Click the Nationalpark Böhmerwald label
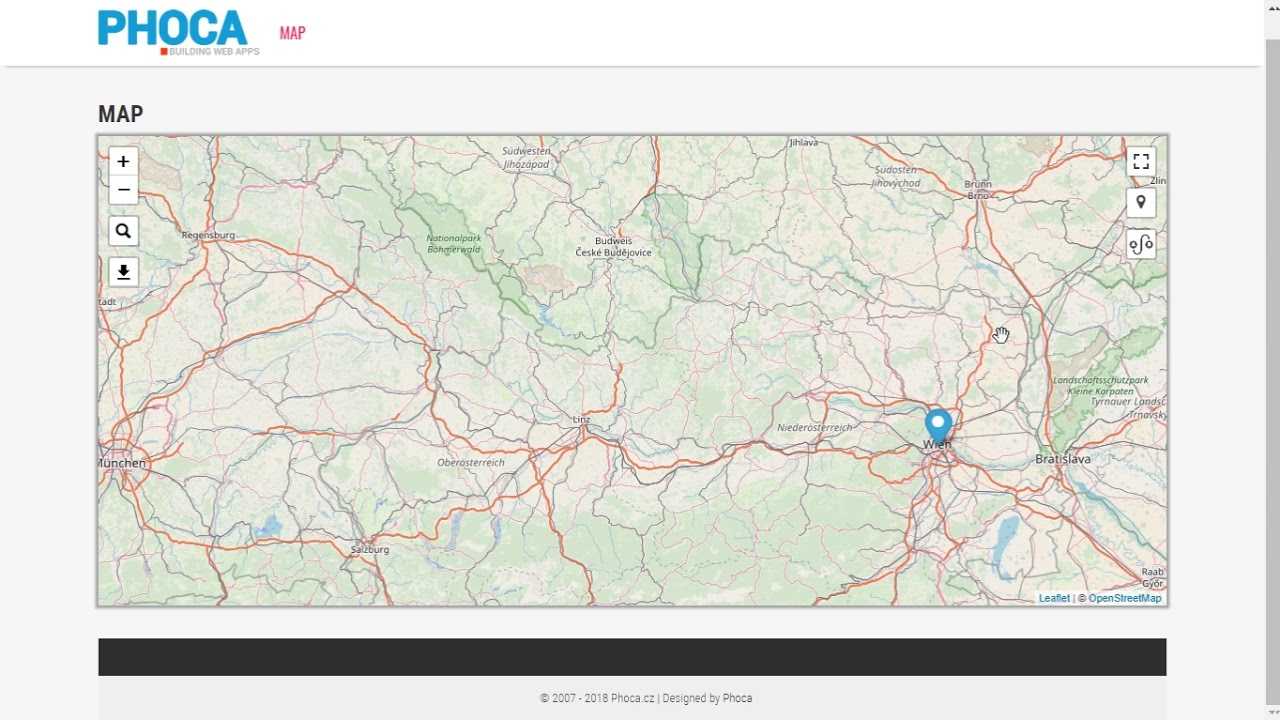Image resolution: width=1280 pixels, height=720 pixels. (453, 243)
